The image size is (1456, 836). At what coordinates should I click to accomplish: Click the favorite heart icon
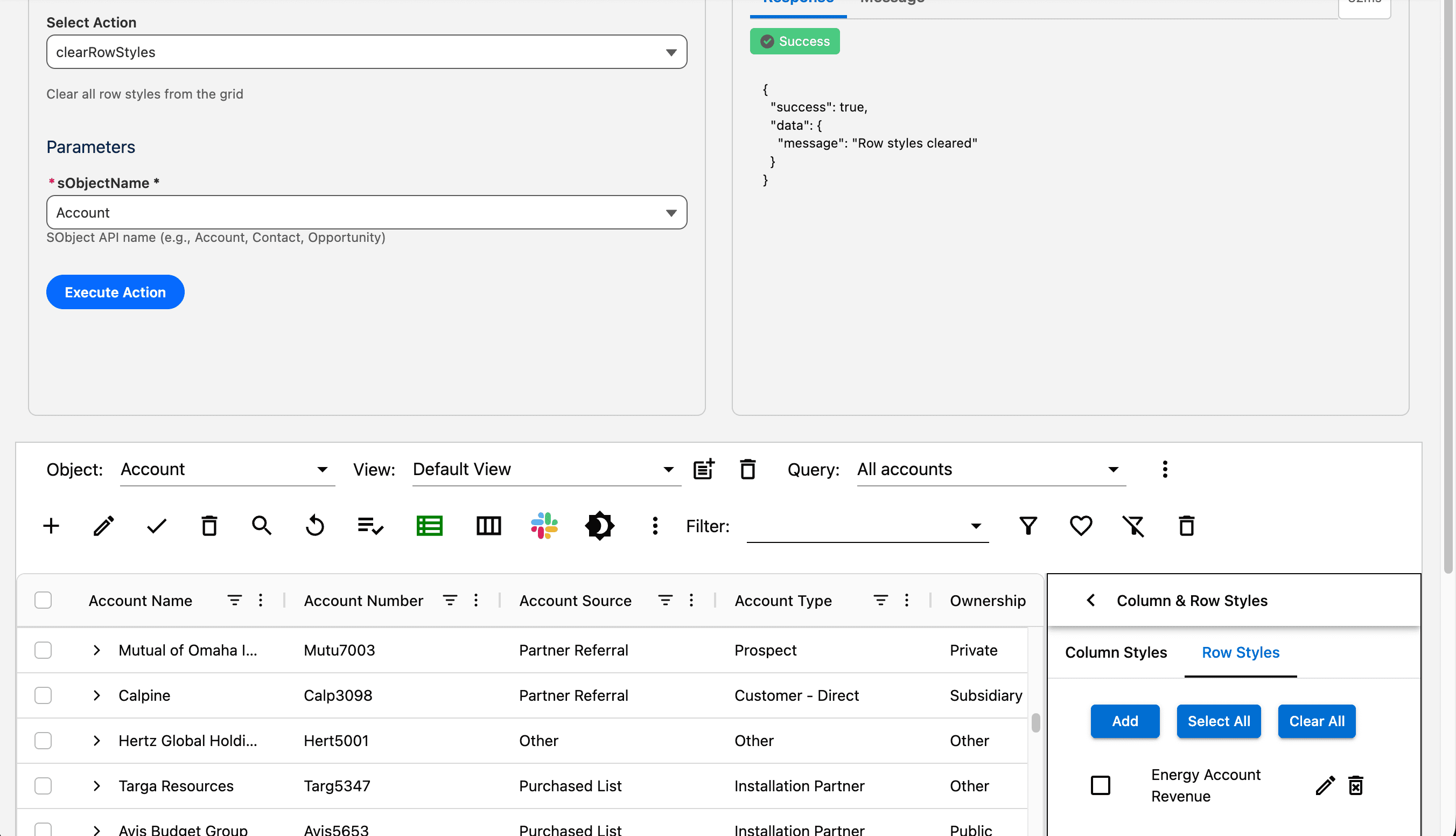[x=1081, y=526]
